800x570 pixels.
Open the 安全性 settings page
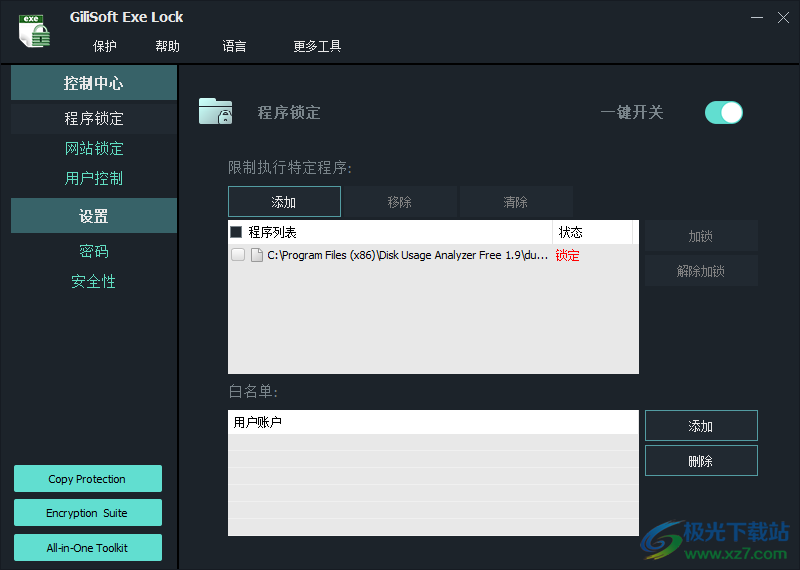click(x=94, y=281)
